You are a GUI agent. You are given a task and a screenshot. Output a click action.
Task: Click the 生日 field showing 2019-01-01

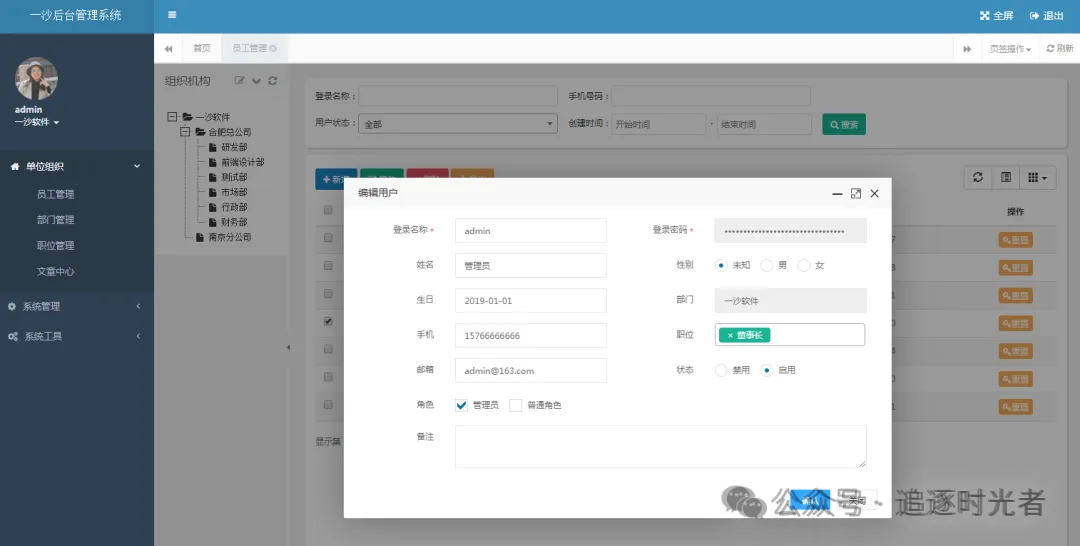[530, 301]
